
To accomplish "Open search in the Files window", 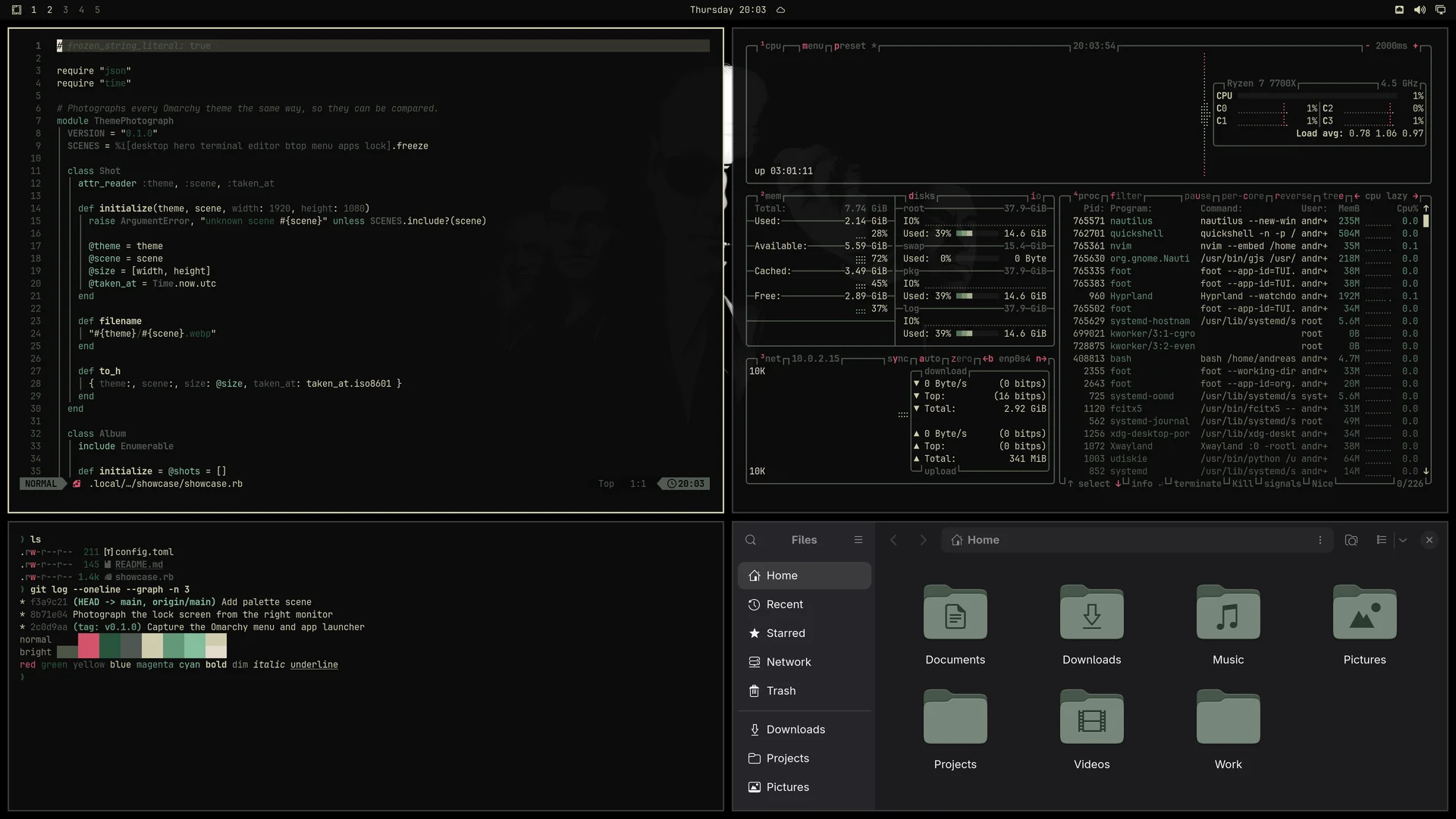I will pos(751,540).
